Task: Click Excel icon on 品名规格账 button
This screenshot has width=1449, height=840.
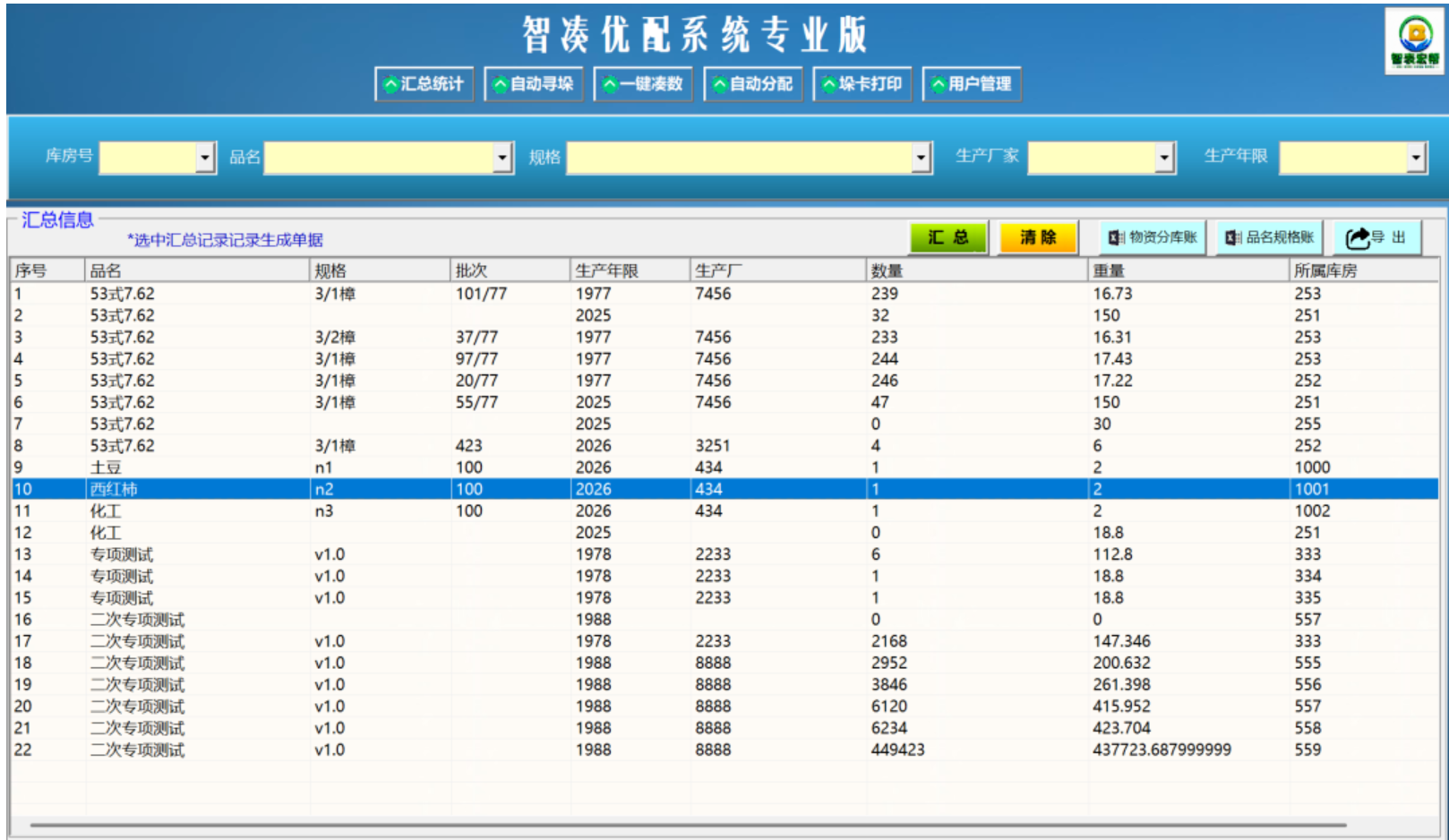Action: [1233, 237]
